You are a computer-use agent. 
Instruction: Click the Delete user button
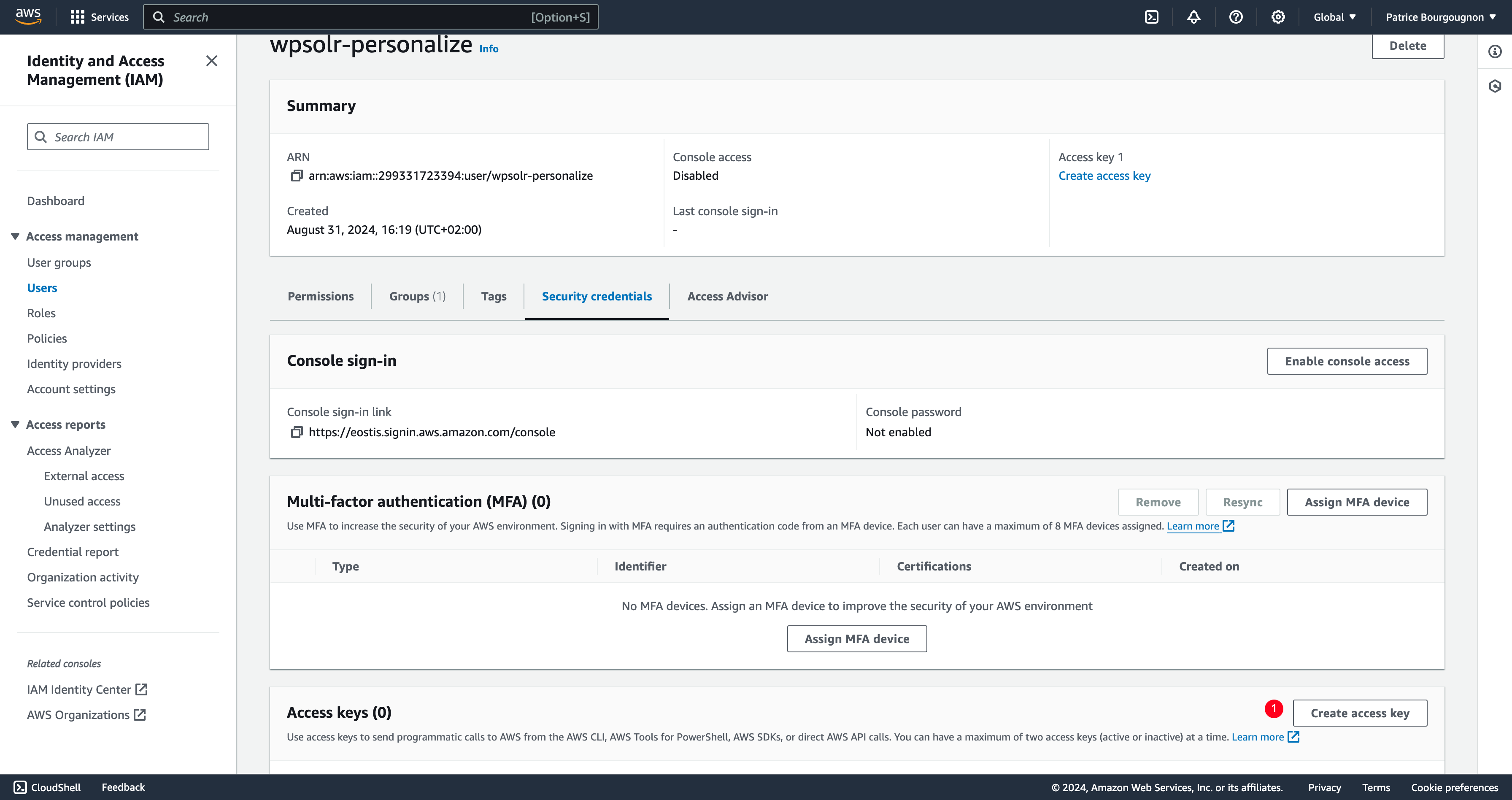(x=1407, y=46)
